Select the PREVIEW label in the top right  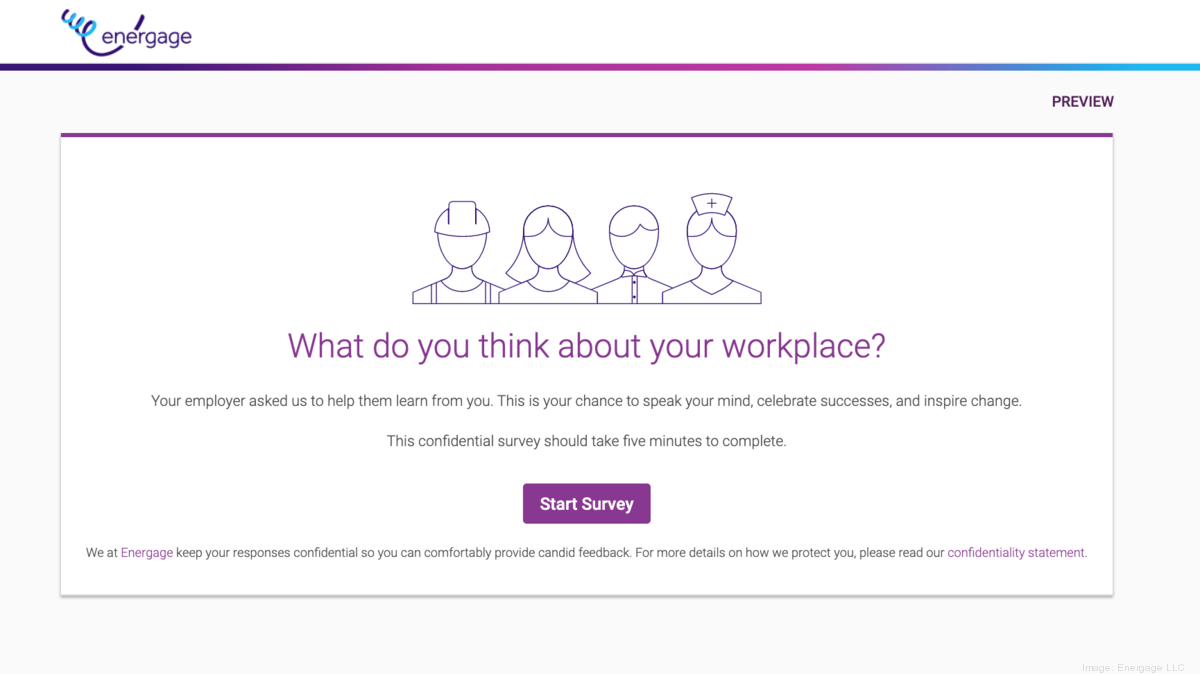coord(1082,101)
